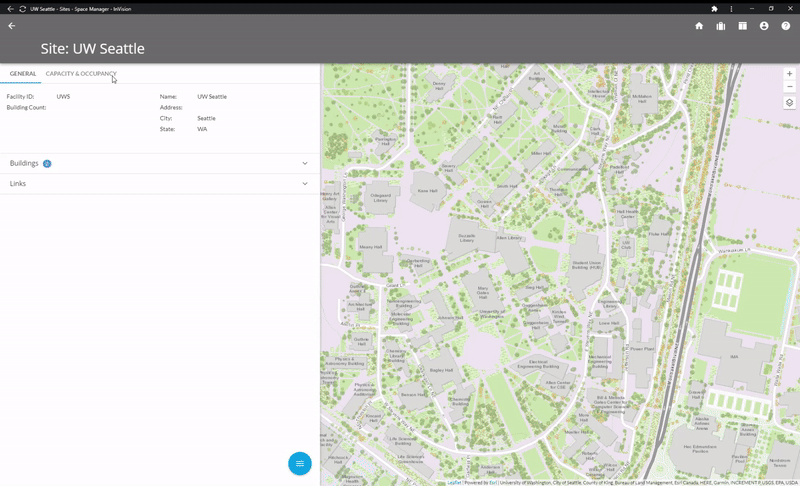Click Kane Hall on the map

coord(428,191)
